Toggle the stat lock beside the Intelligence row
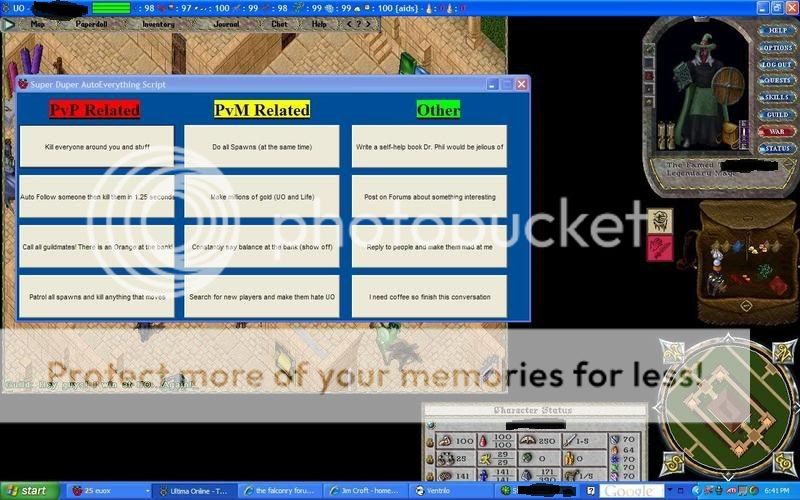This screenshot has width=800, height=500. [x=430, y=476]
